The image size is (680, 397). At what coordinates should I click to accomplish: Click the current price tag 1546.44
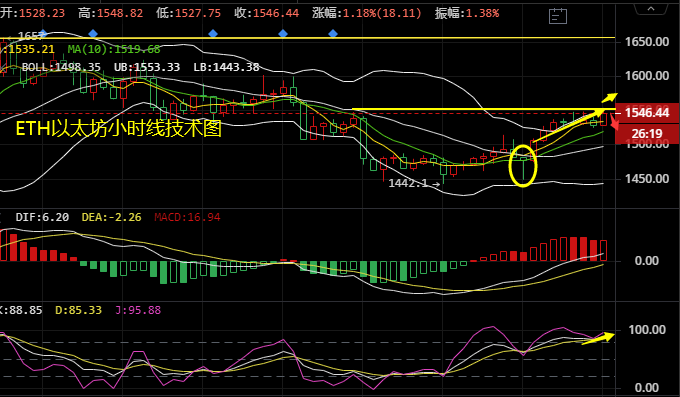click(647, 113)
